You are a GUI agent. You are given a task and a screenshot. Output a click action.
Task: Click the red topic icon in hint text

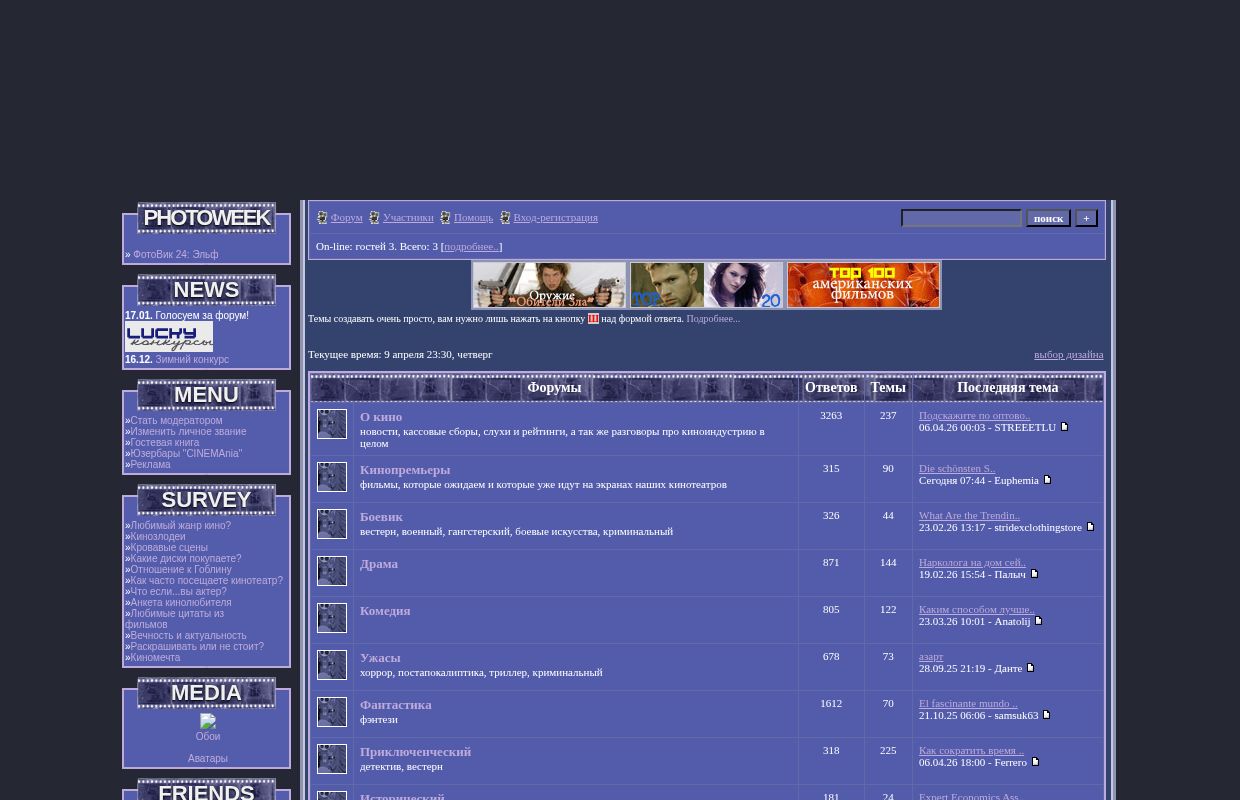(x=593, y=319)
